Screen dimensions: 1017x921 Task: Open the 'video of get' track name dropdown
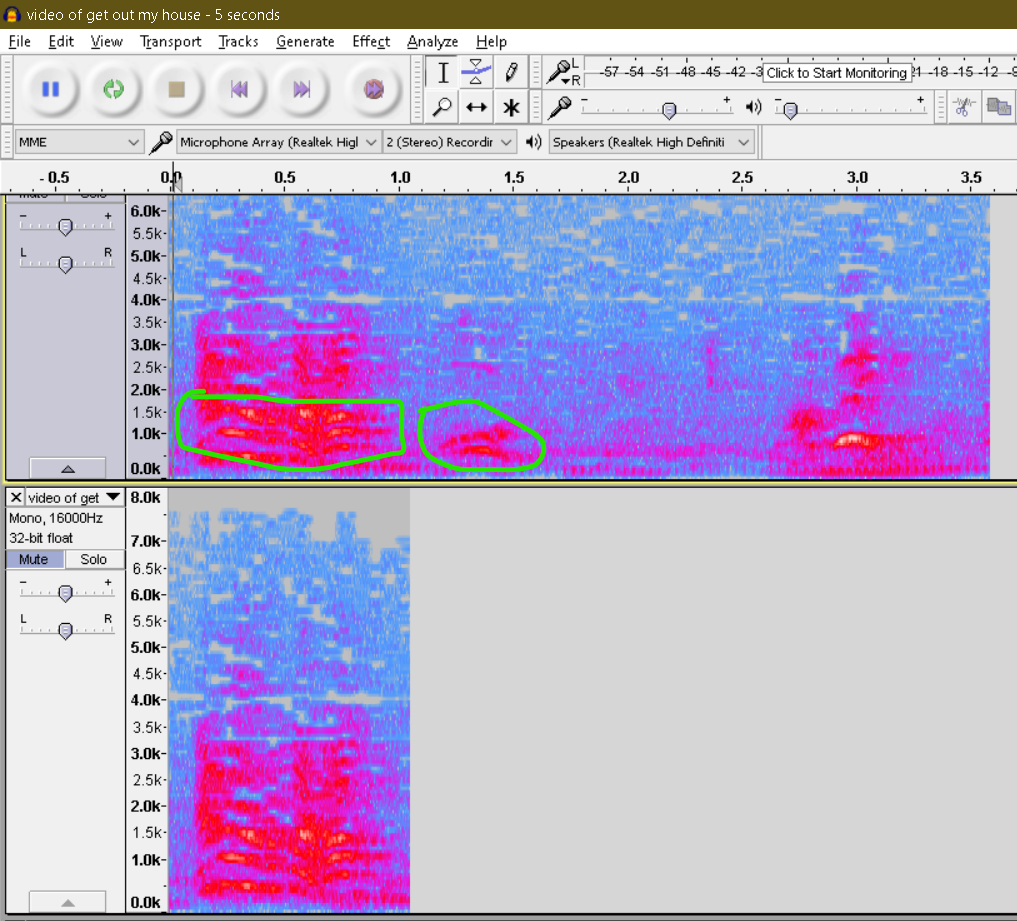click(73, 497)
